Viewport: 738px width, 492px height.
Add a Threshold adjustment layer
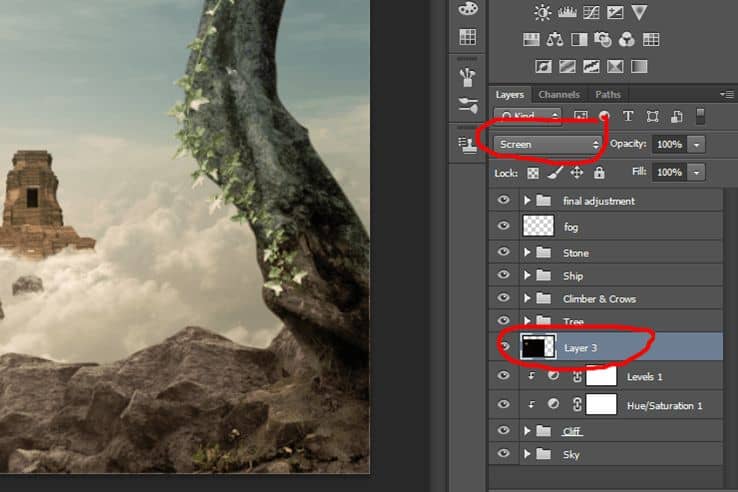pyautogui.click(x=591, y=66)
